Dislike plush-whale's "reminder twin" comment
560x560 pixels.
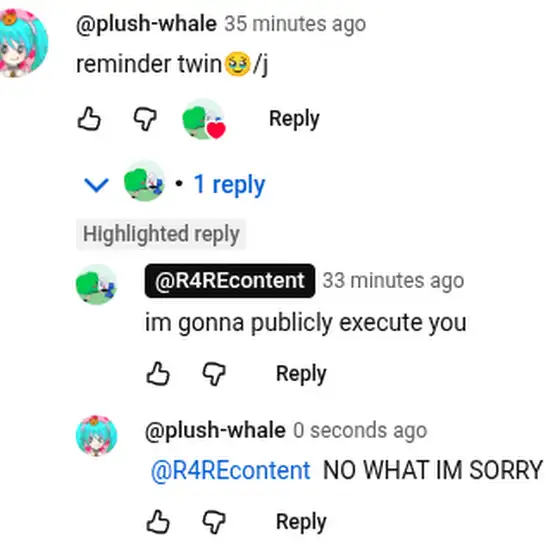coord(145,119)
